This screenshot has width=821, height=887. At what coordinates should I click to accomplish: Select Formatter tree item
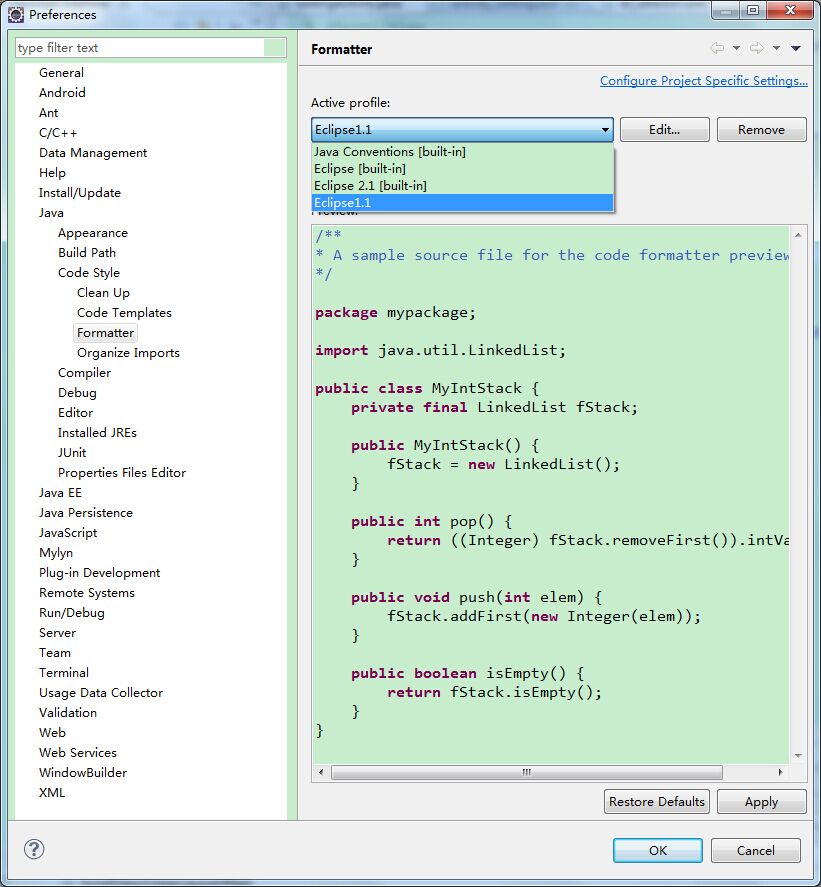pyautogui.click(x=105, y=333)
